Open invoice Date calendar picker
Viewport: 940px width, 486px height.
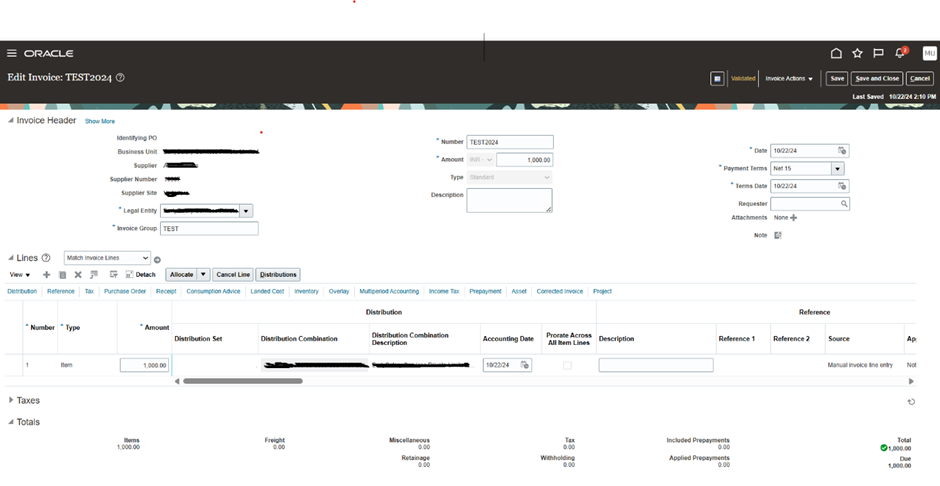coord(842,151)
